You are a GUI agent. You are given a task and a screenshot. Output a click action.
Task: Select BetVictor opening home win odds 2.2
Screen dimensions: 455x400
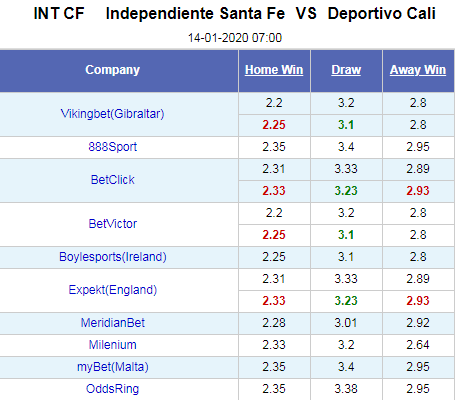(274, 213)
